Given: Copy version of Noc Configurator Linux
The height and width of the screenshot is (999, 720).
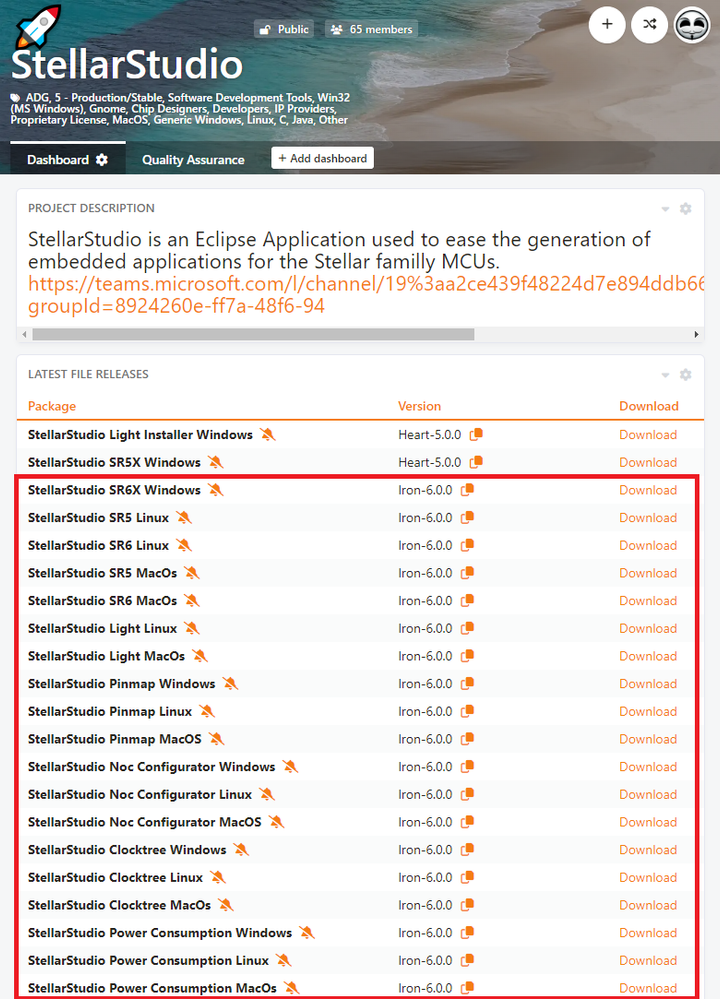Looking at the screenshot, I should point(467,794).
